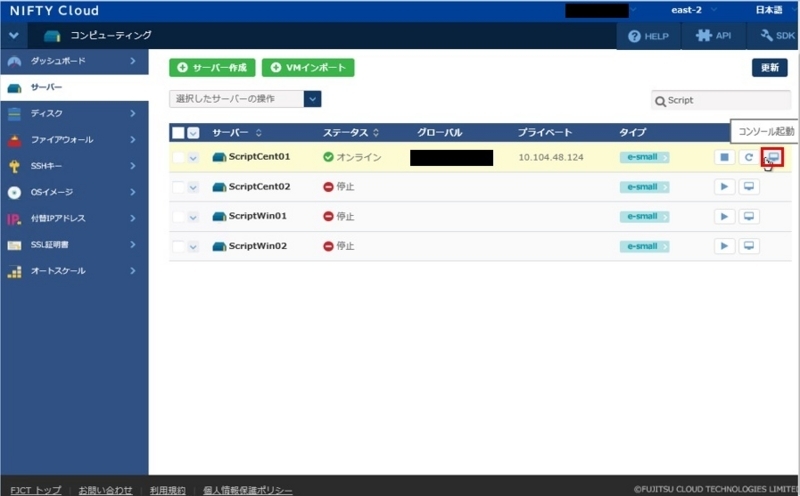Image resolution: width=800 pixels, height=496 pixels.
Task: Open the API puzzle icon
Action: point(704,36)
